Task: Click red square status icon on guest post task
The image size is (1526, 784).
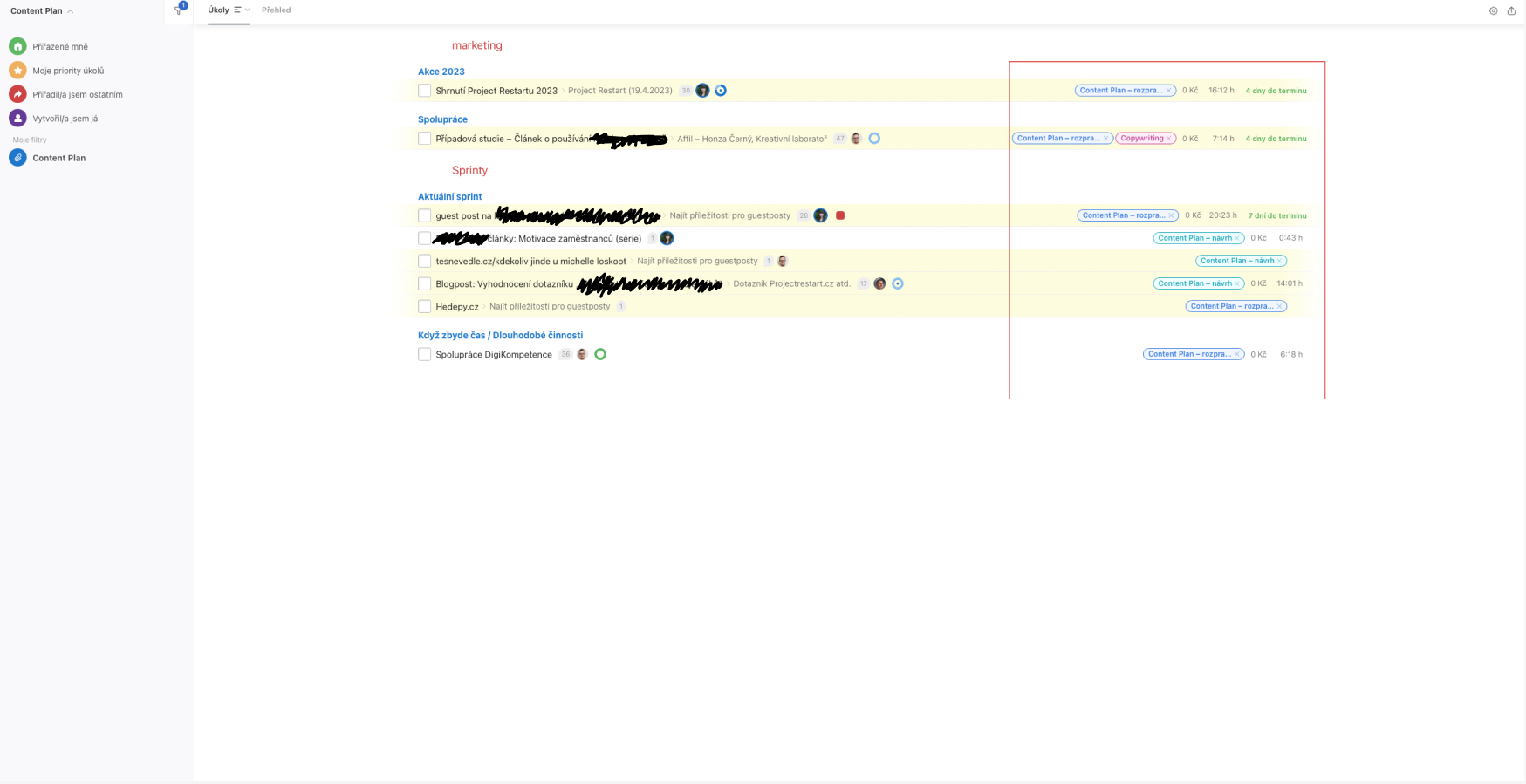Action: tap(840, 215)
